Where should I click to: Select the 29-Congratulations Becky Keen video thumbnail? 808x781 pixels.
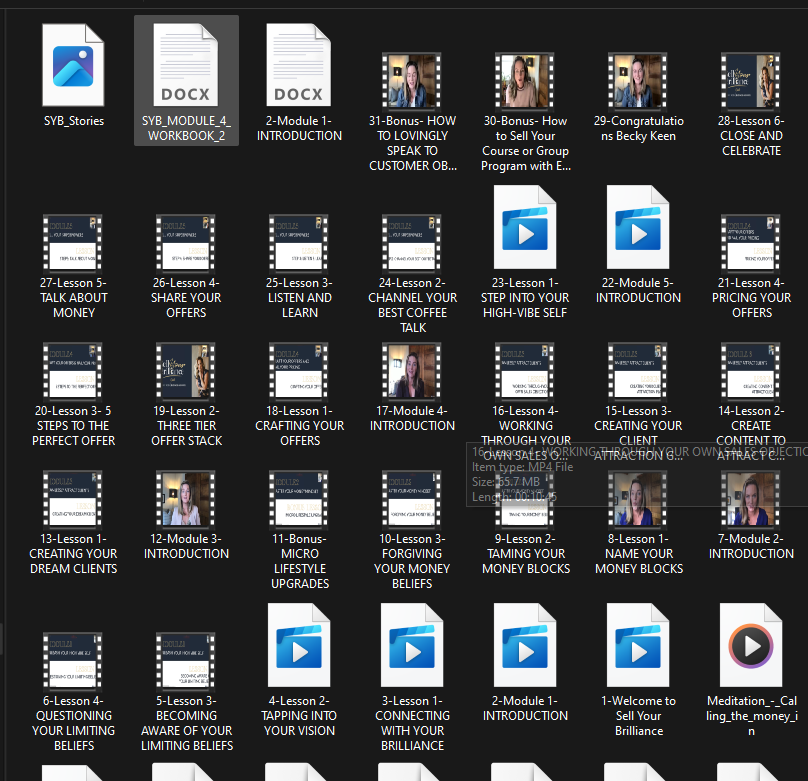(638, 81)
